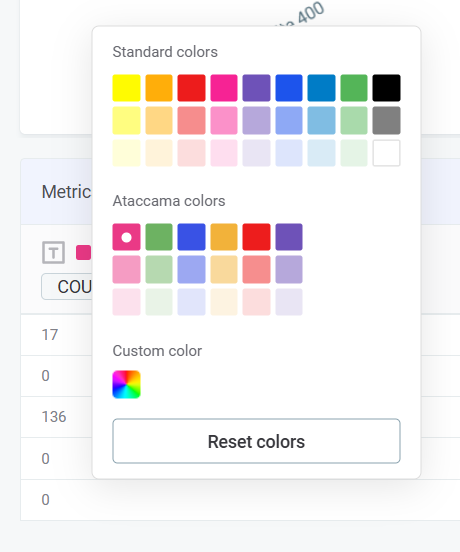Choose the medium purple Ataccama swatch
460x552 pixels.
(289, 270)
